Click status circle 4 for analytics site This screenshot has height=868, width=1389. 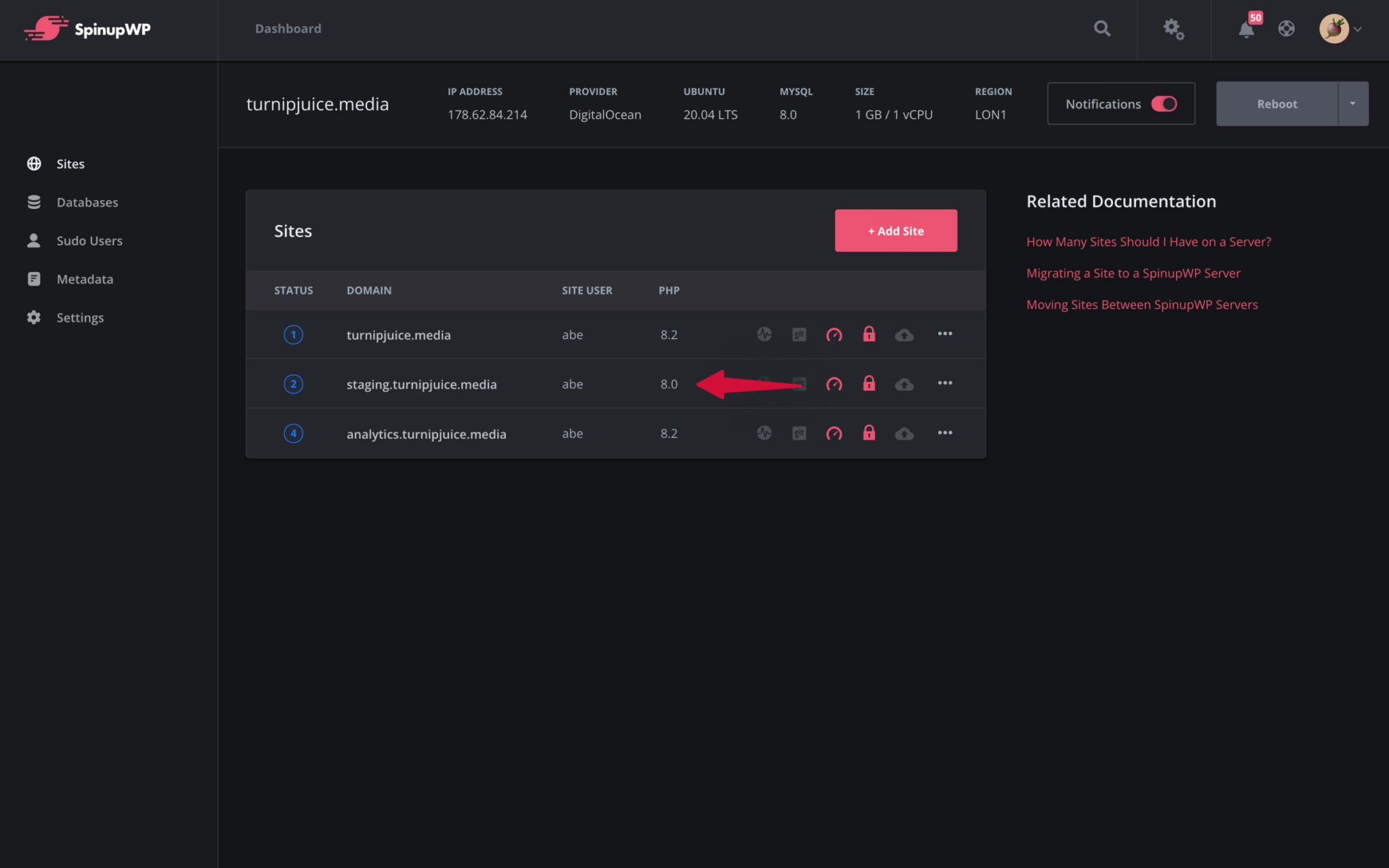pyautogui.click(x=293, y=433)
